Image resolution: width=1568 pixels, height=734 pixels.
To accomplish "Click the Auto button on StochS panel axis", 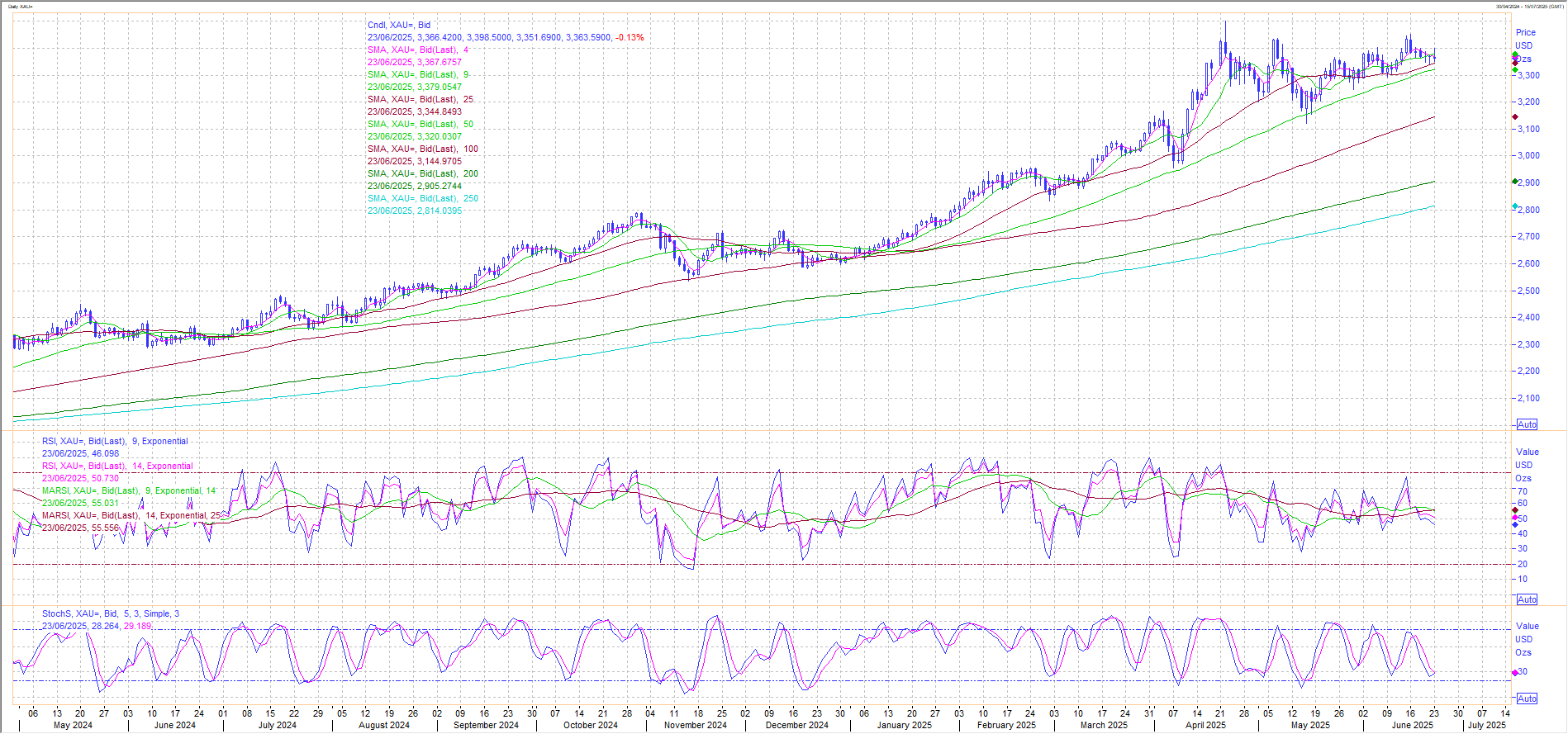I will tap(1527, 698).
